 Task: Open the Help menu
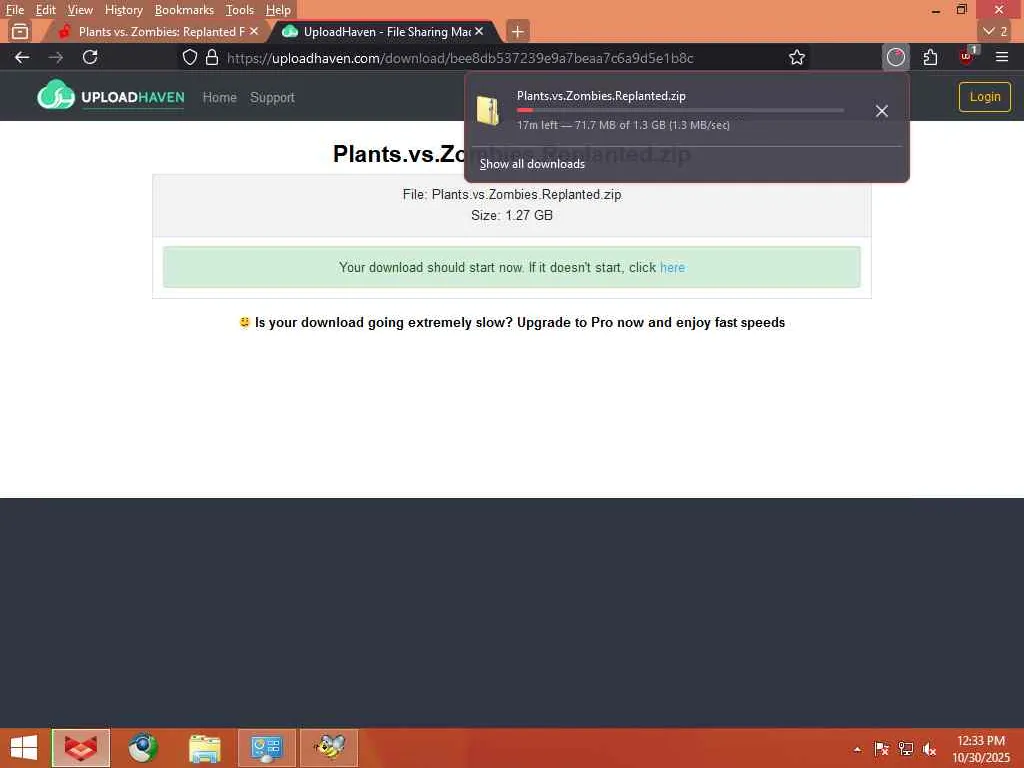pos(278,10)
